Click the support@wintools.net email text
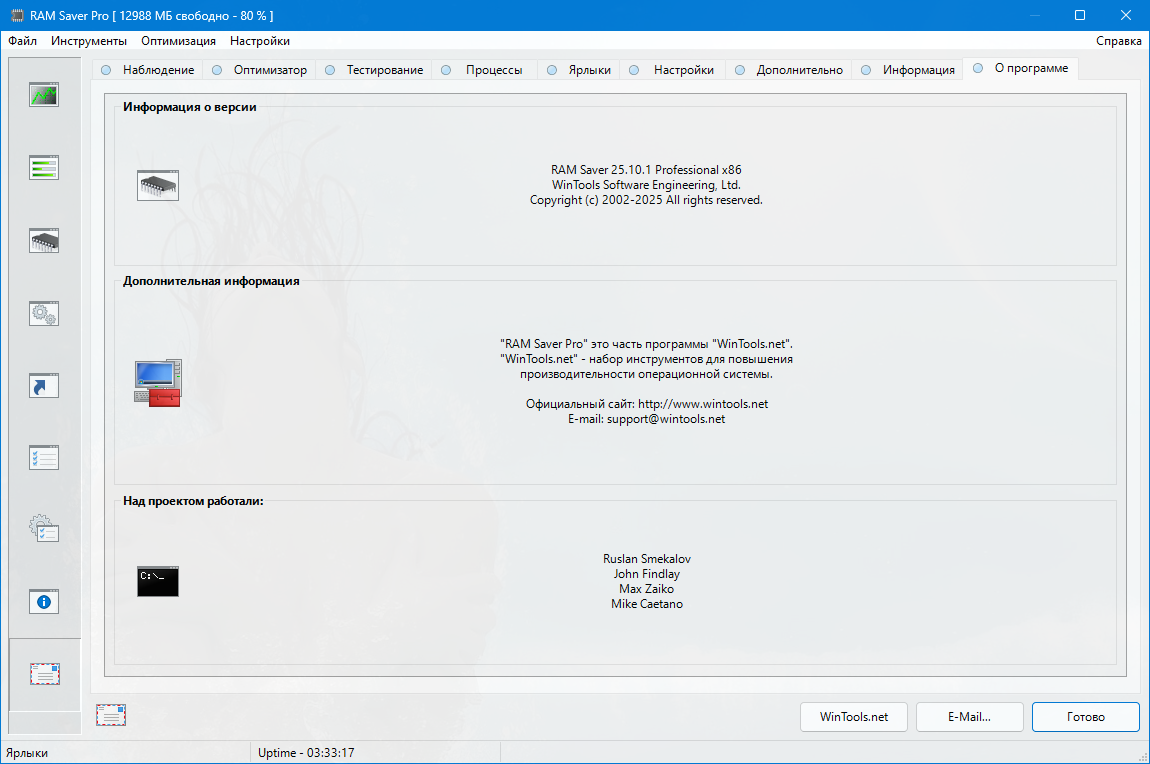1150x764 pixels. pos(666,419)
